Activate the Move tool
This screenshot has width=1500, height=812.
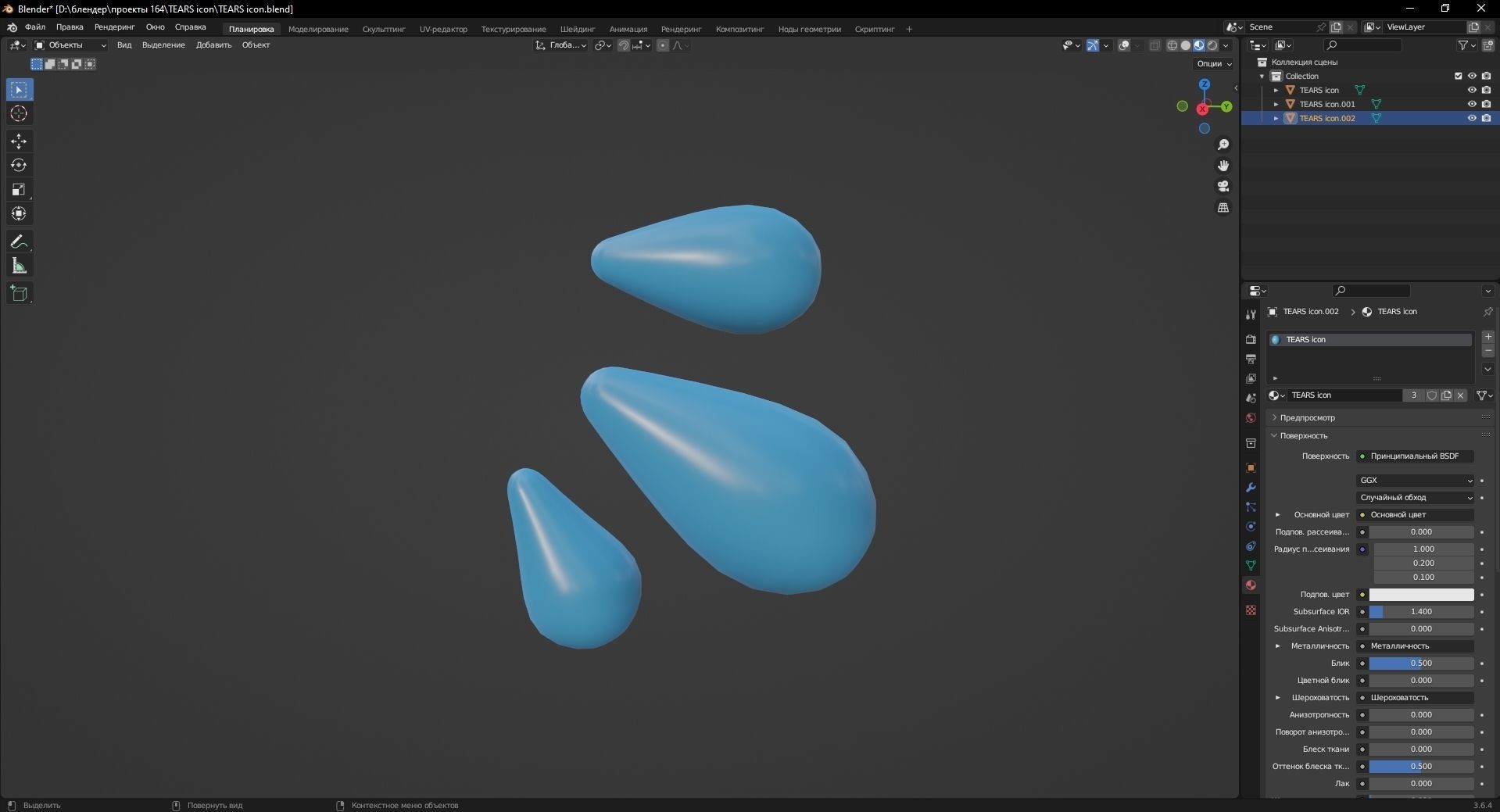[x=20, y=141]
